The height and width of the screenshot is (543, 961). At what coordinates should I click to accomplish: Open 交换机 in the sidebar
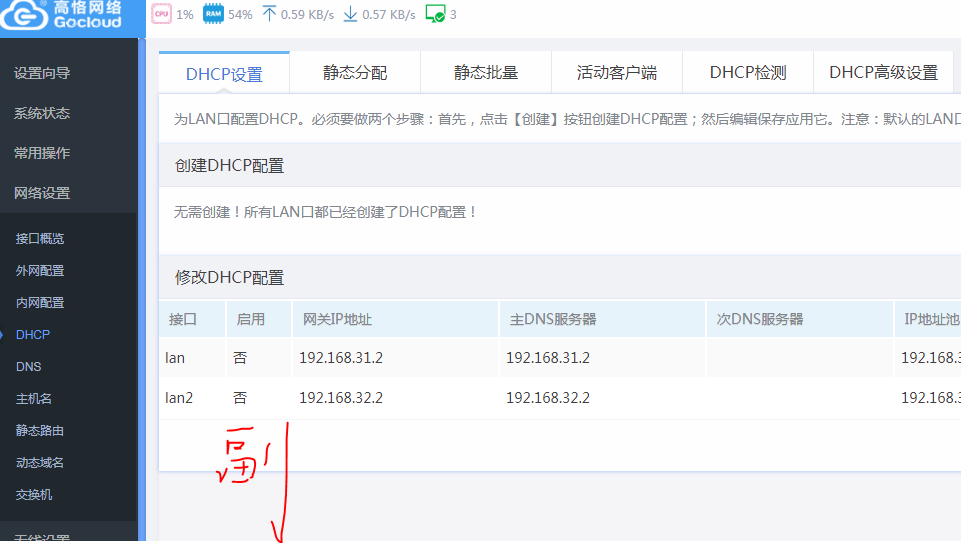tap(33, 494)
